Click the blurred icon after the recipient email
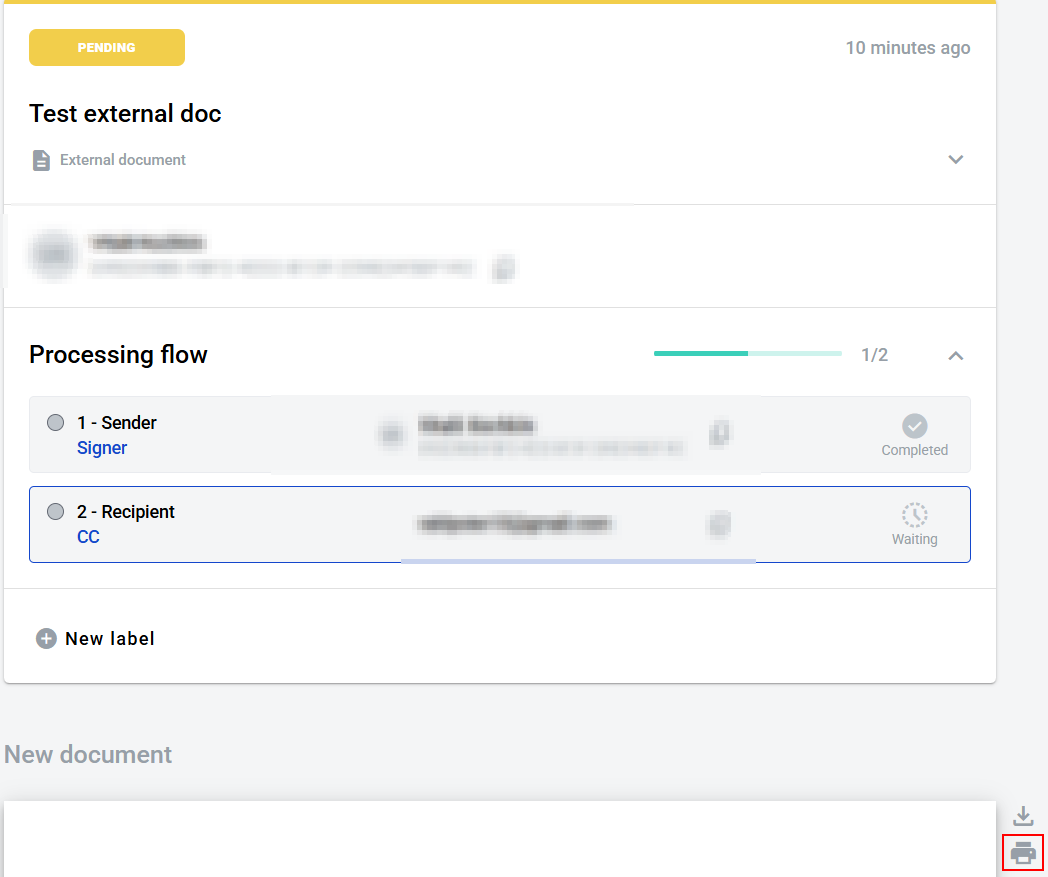Screen dimensions: 1048x877 [718, 524]
